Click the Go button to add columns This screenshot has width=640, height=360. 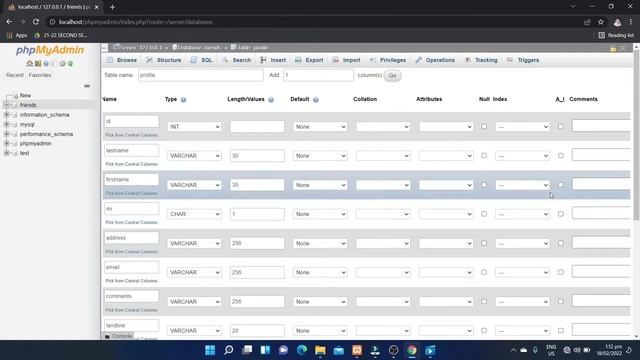tap(393, 76)
